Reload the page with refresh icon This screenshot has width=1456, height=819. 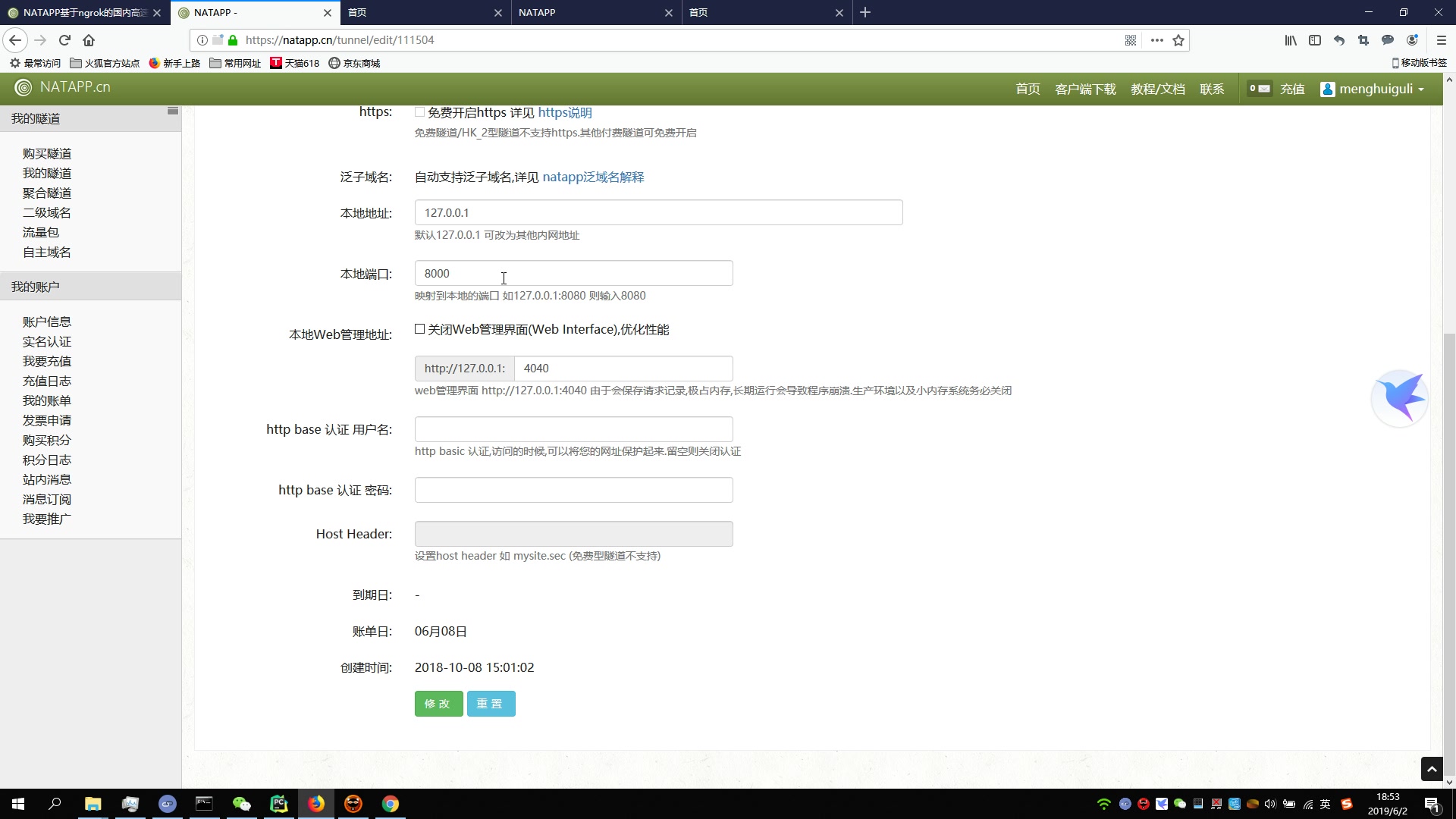[64, 40]
